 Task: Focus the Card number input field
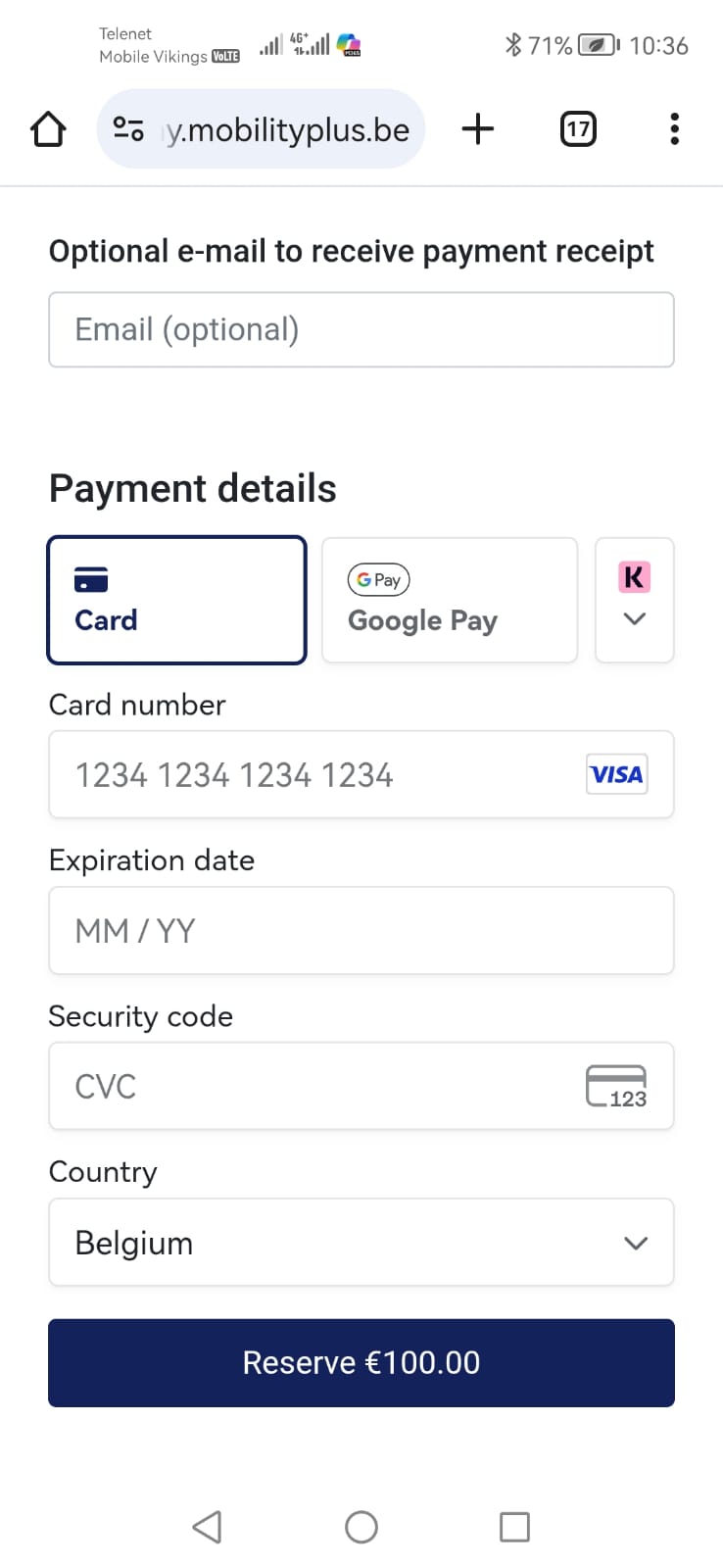pos(361,774)
